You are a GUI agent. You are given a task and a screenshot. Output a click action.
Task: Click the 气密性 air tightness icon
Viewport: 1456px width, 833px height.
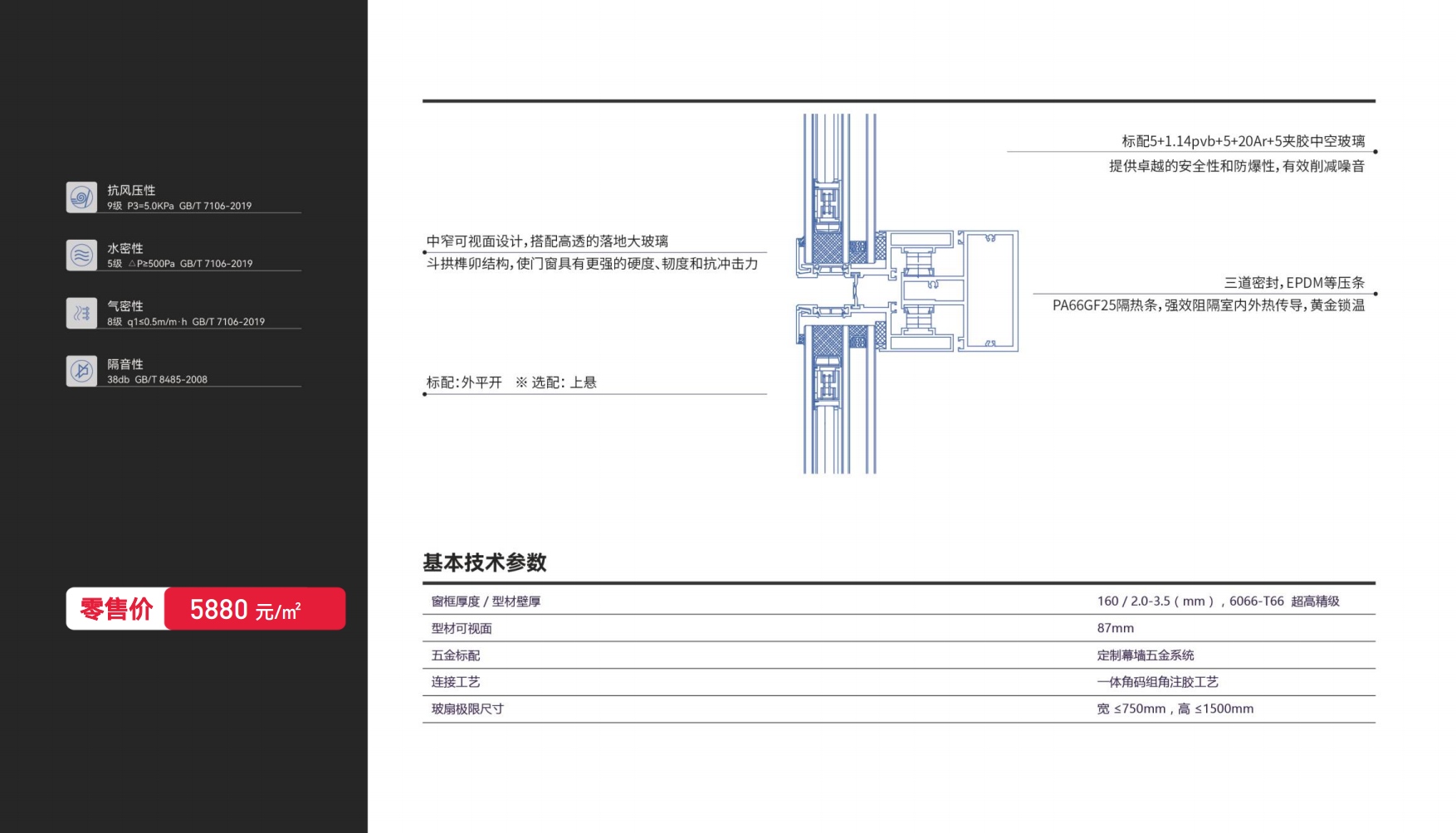(81, 314)
